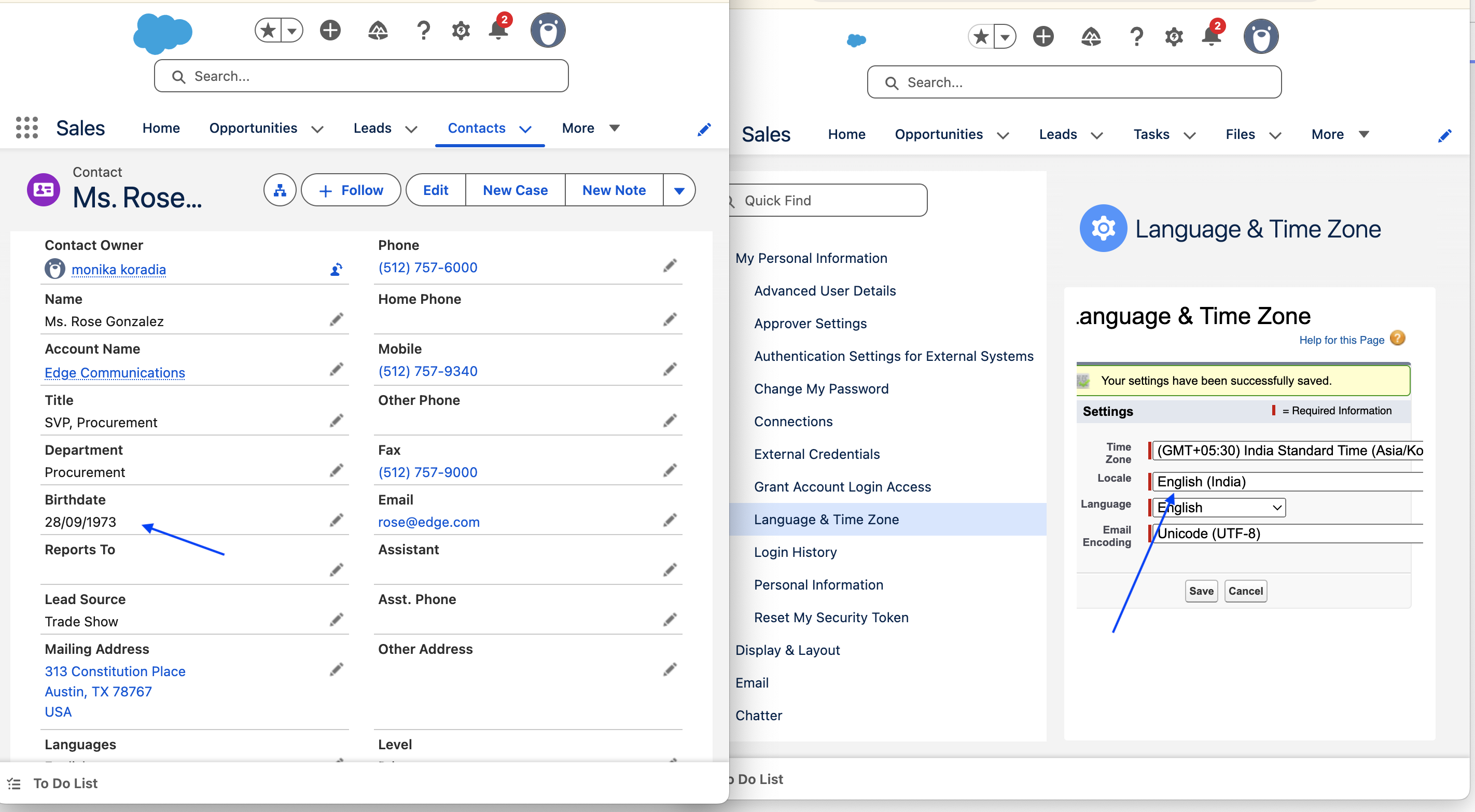Focus Search box in Contact window
1475x812 pixels.
point(361,76)
